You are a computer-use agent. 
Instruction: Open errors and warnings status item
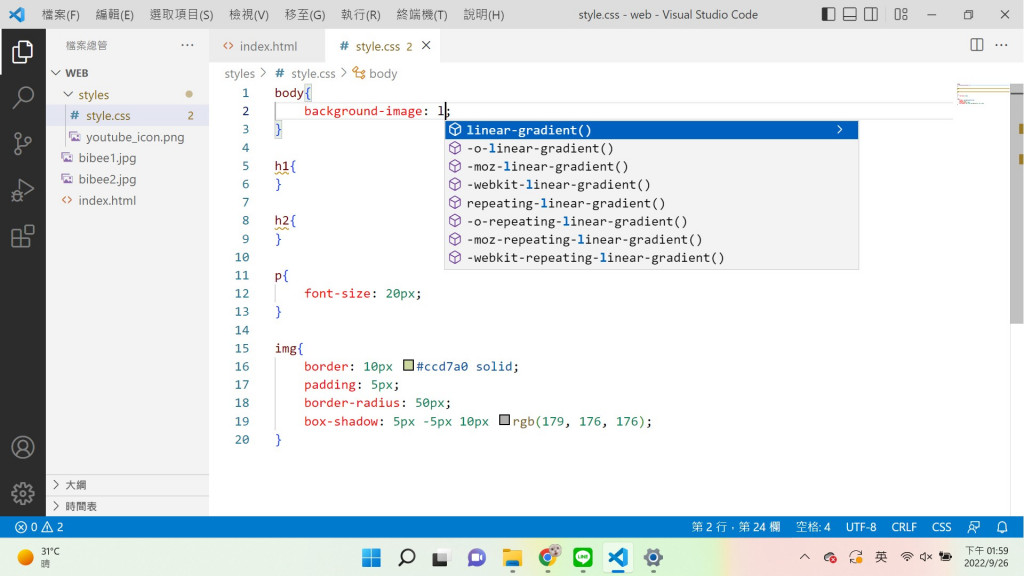click(x=39, y=527)
